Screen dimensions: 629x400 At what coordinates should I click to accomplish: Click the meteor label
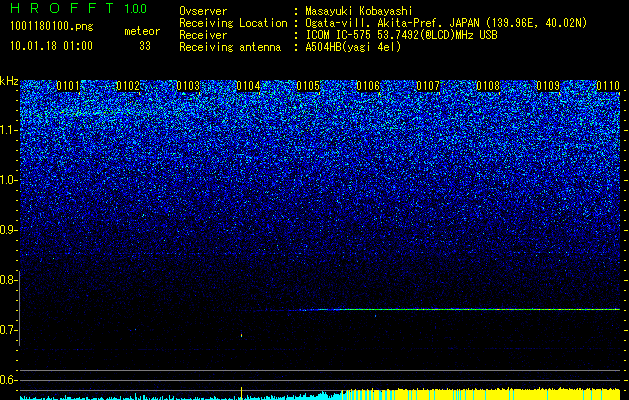[142, 31]
